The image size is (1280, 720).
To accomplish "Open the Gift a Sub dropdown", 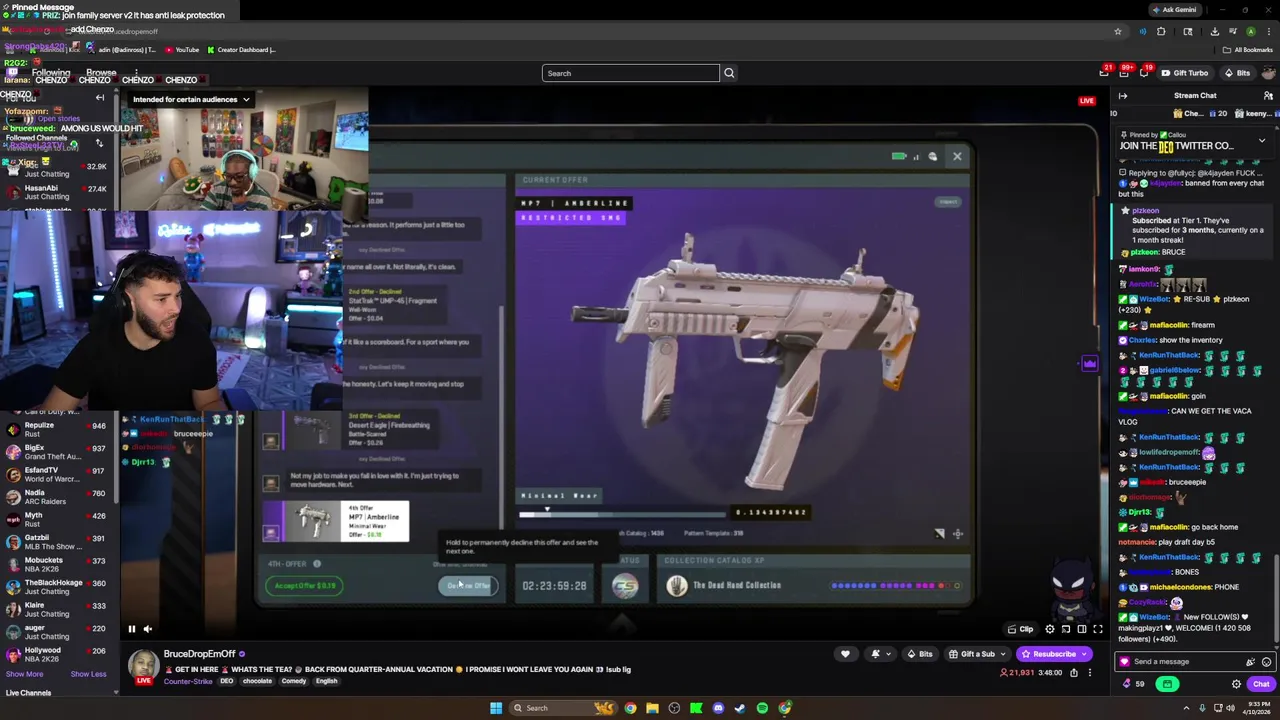I will coord(977,654).
